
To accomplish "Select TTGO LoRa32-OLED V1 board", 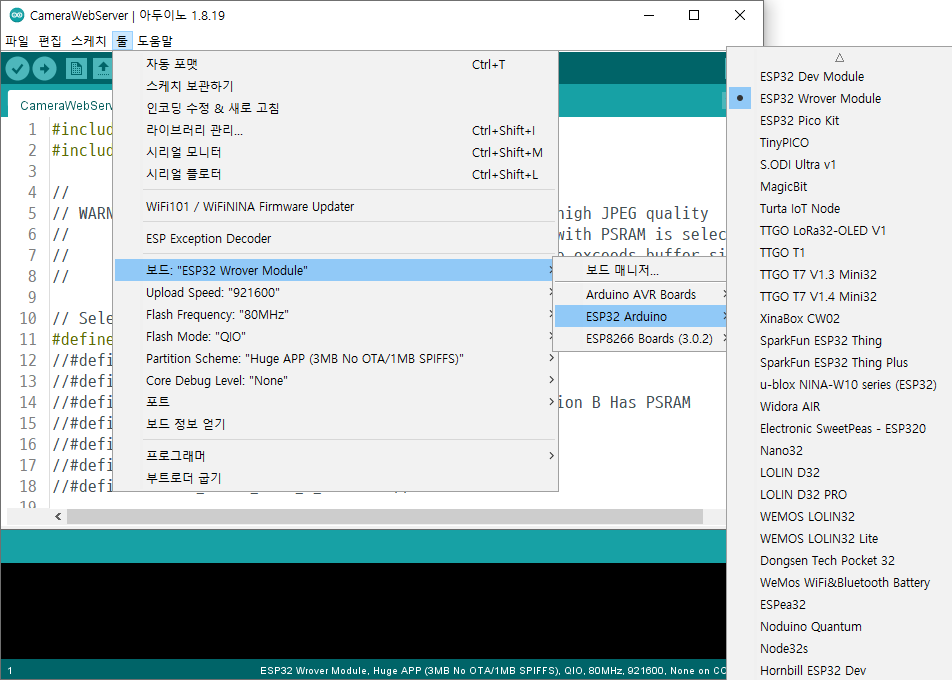I will (839, 230).
